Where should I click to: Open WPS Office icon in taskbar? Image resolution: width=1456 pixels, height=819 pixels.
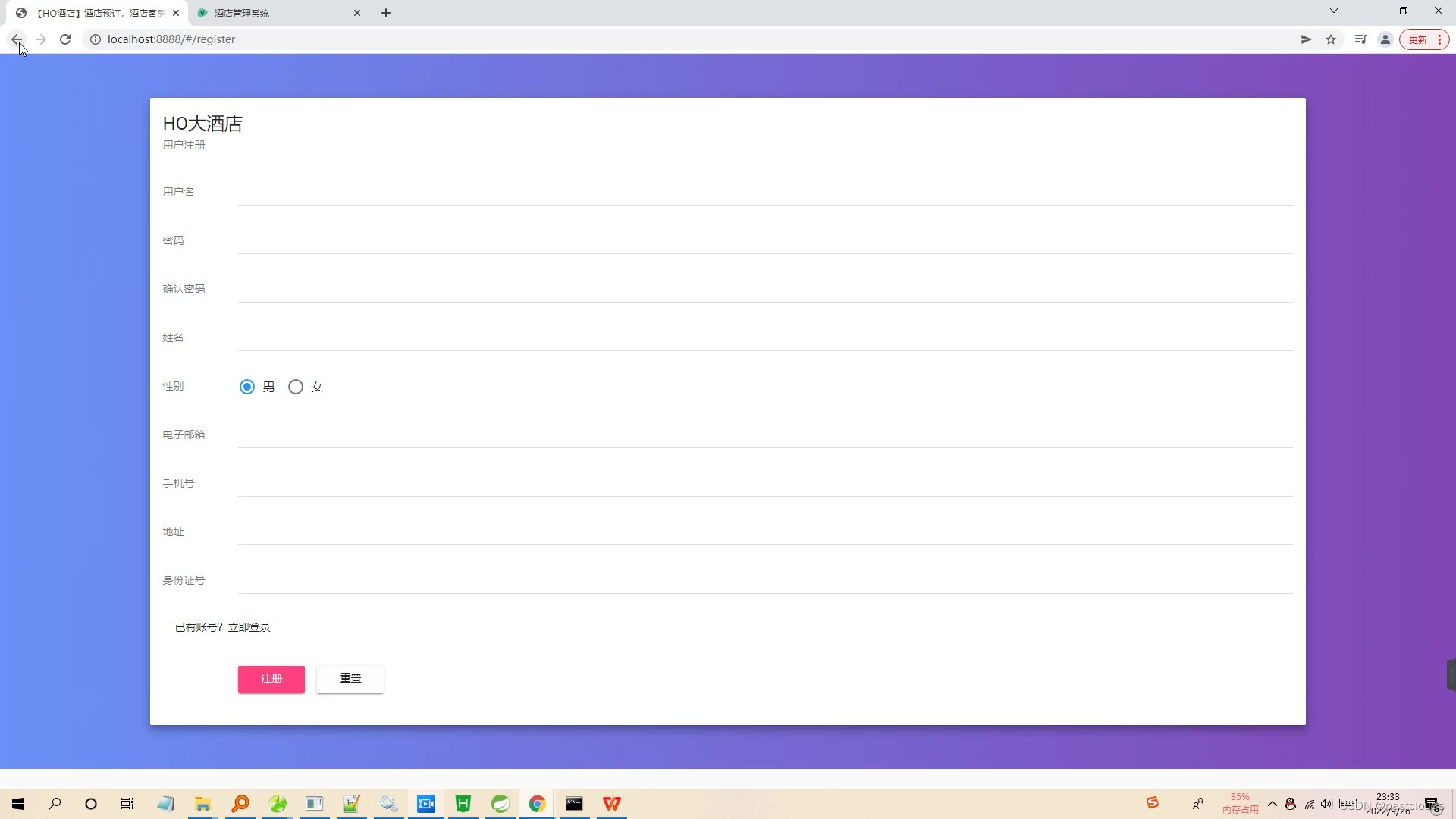[612, 804]
